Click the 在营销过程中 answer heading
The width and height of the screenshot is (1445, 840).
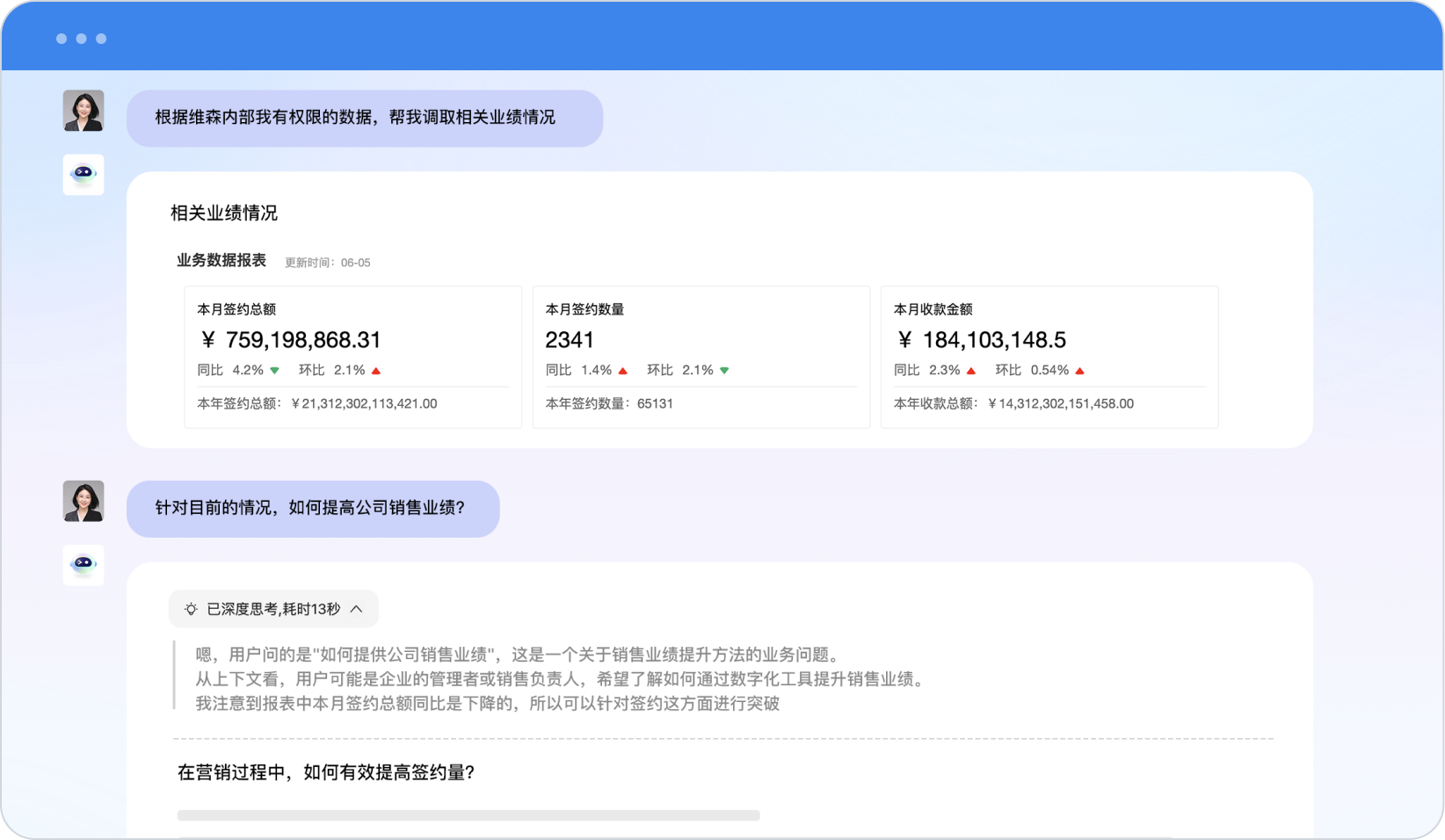tap(326, 772)
